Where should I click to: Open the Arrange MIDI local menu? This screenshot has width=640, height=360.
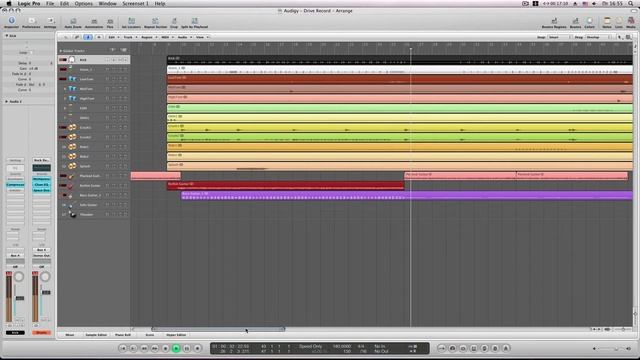(x=167, y=37)
